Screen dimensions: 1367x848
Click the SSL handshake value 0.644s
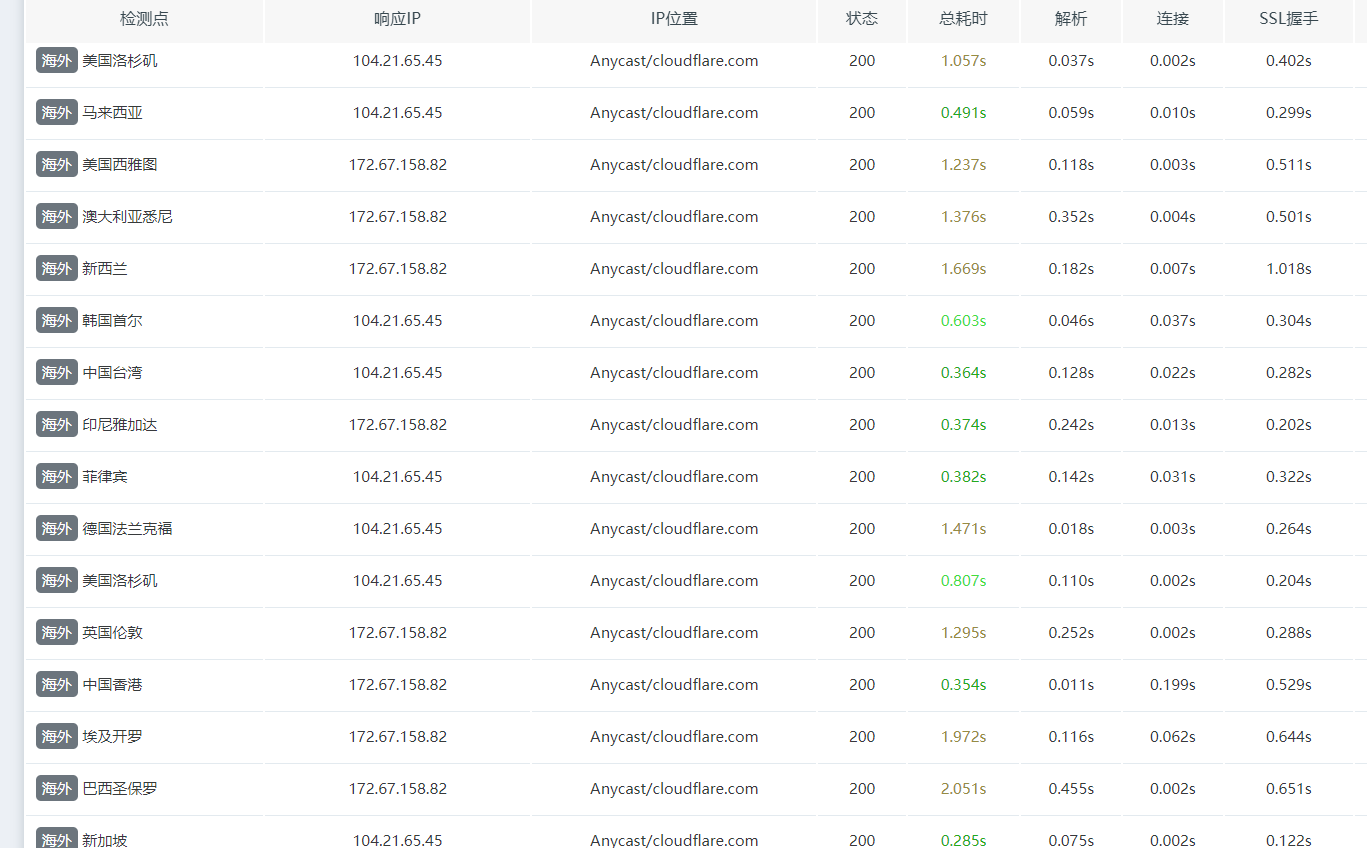pos(1289,737)
